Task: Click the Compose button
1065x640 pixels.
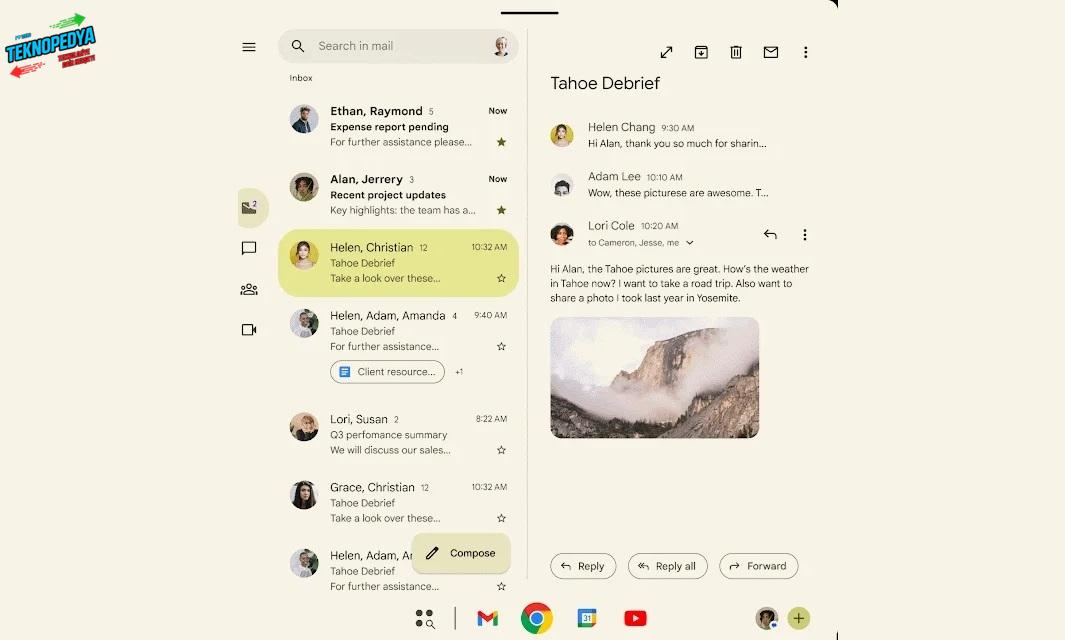Action: 461,553
